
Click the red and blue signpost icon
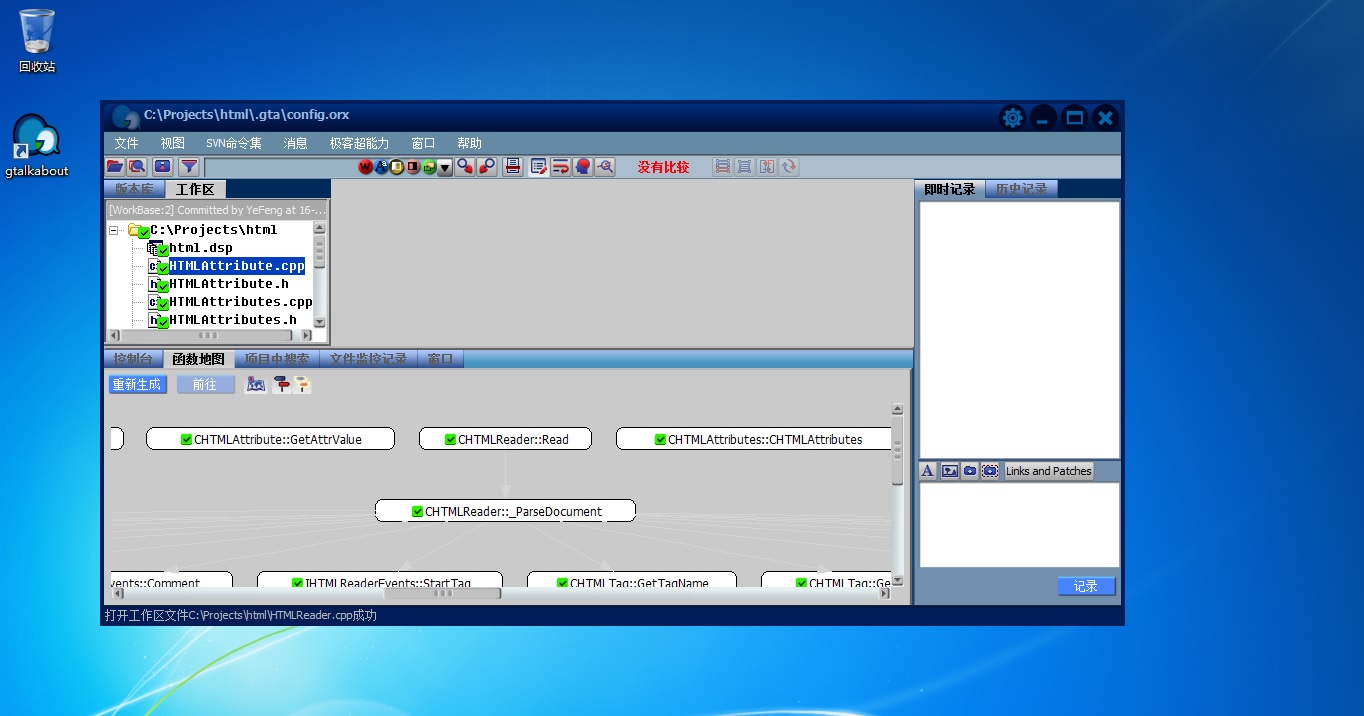pos(281,384)
